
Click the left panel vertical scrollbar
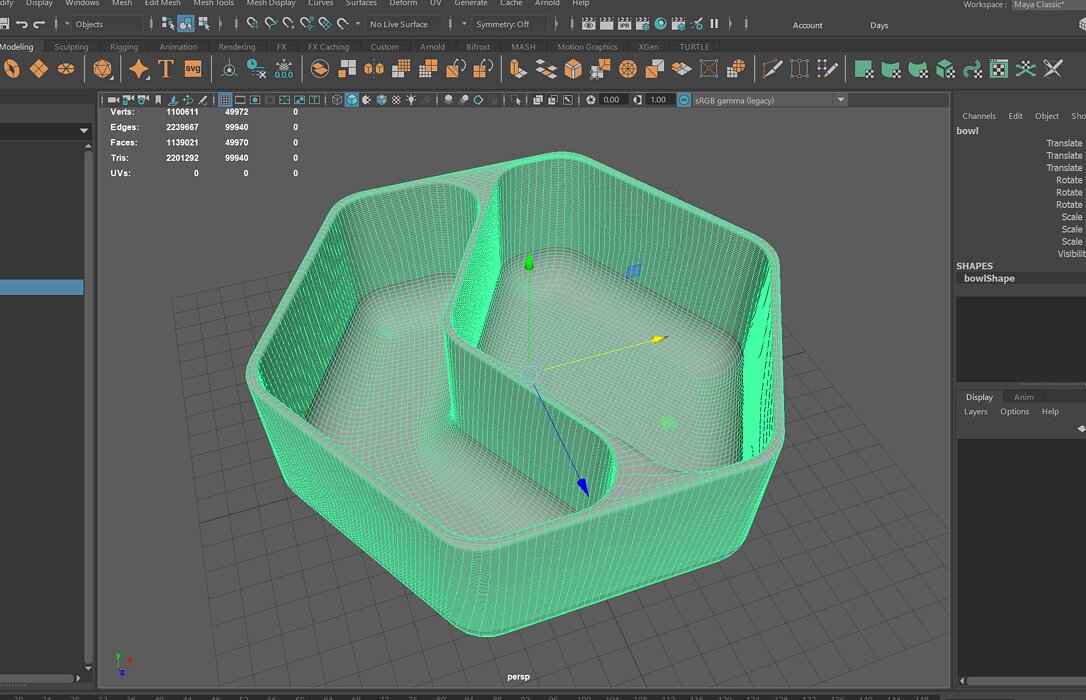(x=88, y=407)
